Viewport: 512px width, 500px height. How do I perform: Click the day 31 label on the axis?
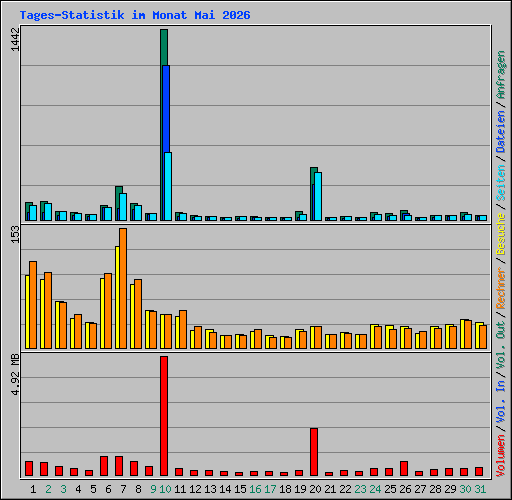click(x=480, y=489)
